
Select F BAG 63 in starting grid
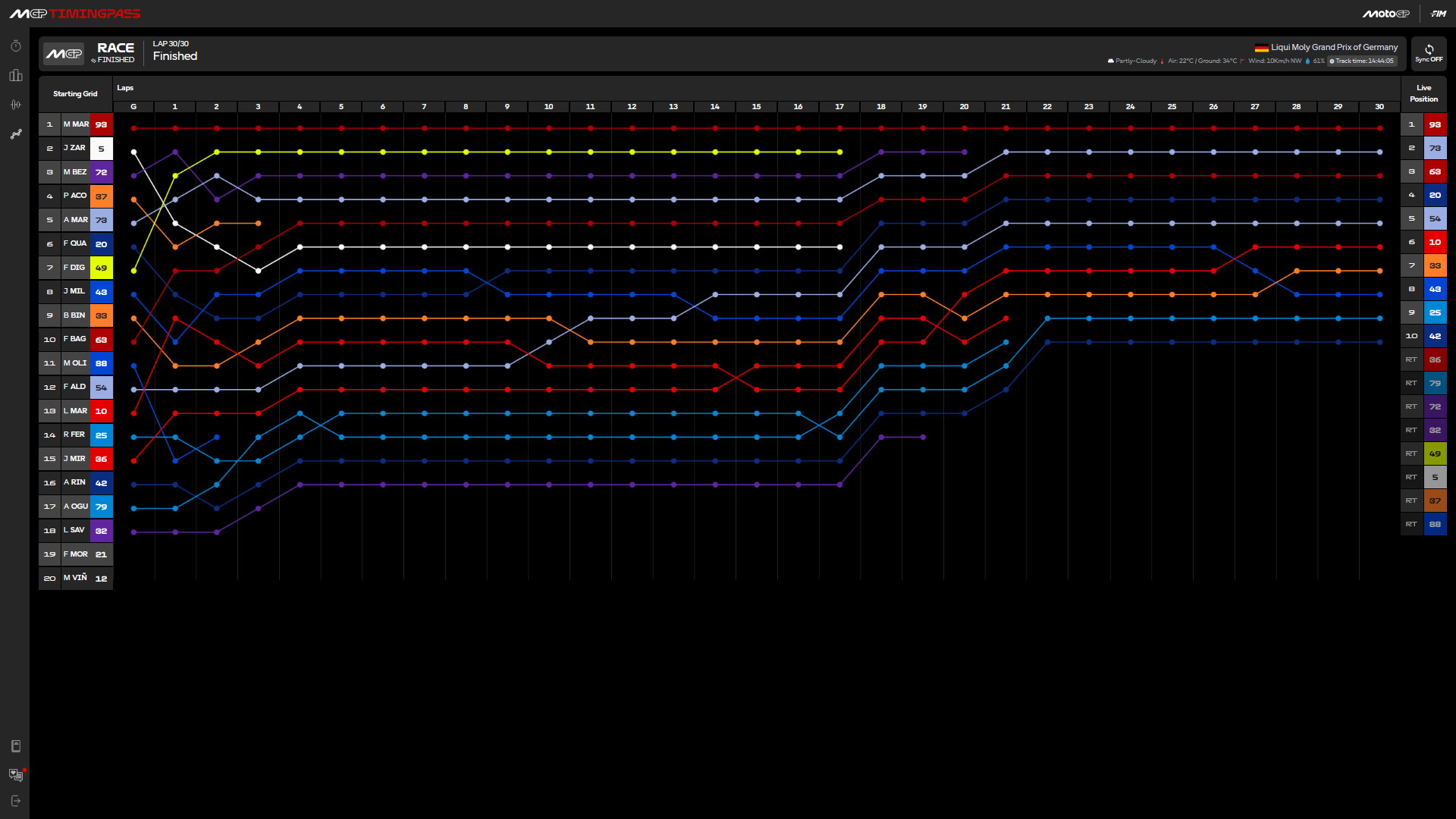76,339
